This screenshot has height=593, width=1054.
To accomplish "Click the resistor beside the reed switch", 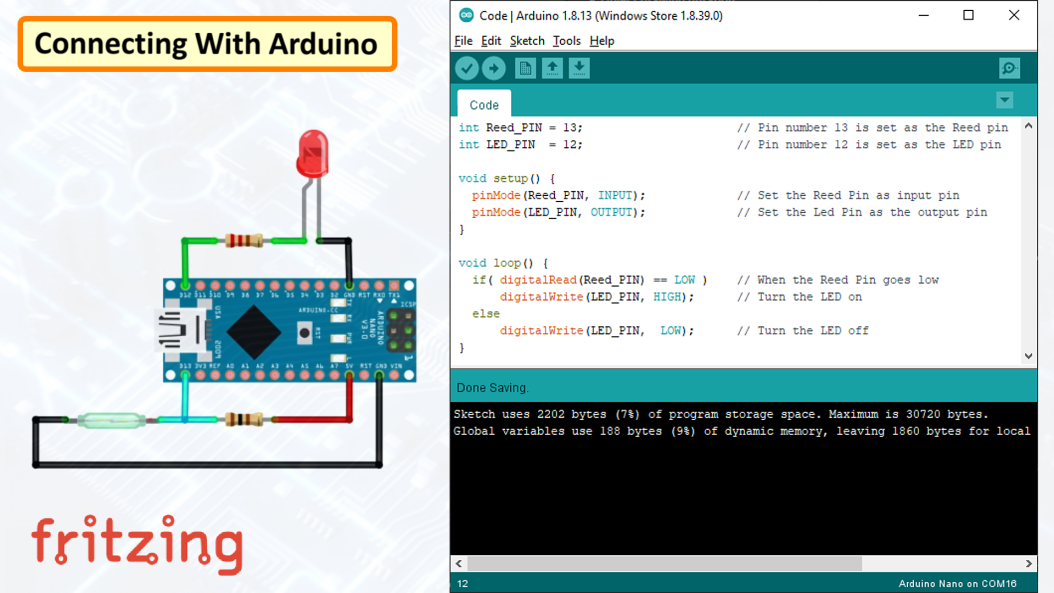I will point(243,420).
